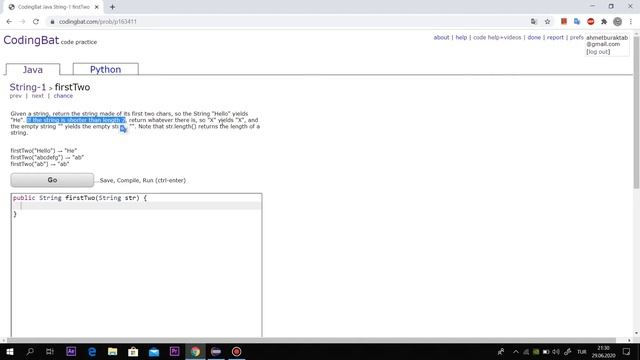Click inside the code editor area
The height and width of the screenshot is (360, 640).
[136, 265]
